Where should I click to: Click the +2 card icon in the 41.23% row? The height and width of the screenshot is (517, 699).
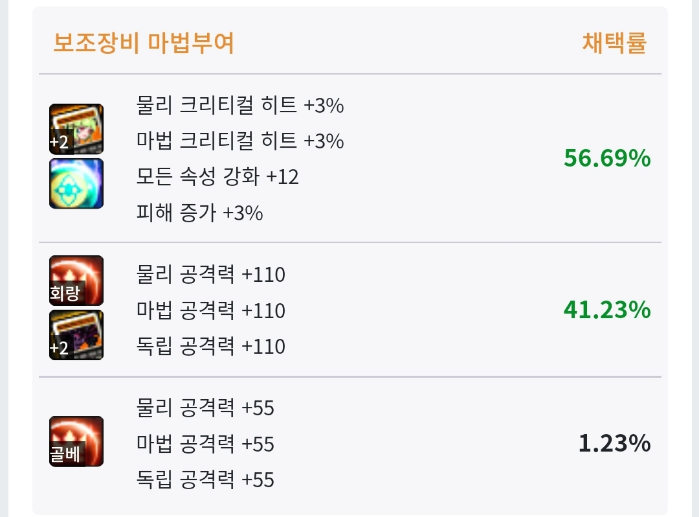76,335
